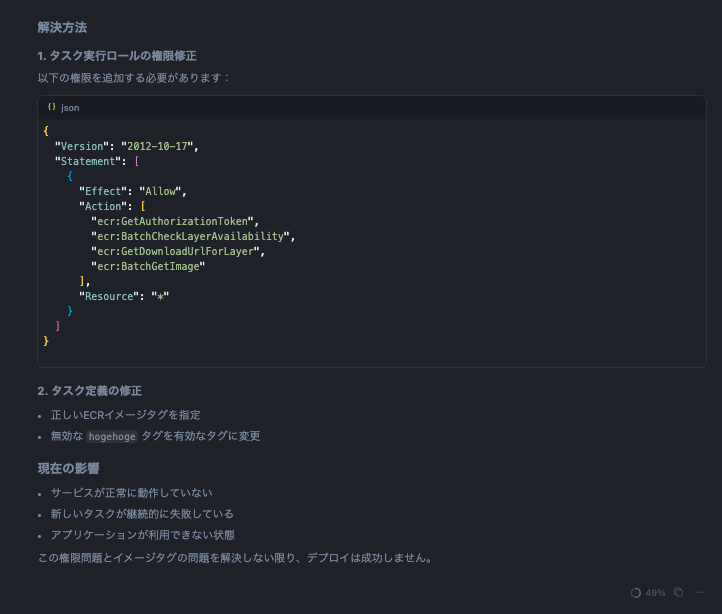Click the "Statement" key line
This screenshot has height=614, width=722.
(97, 161)
